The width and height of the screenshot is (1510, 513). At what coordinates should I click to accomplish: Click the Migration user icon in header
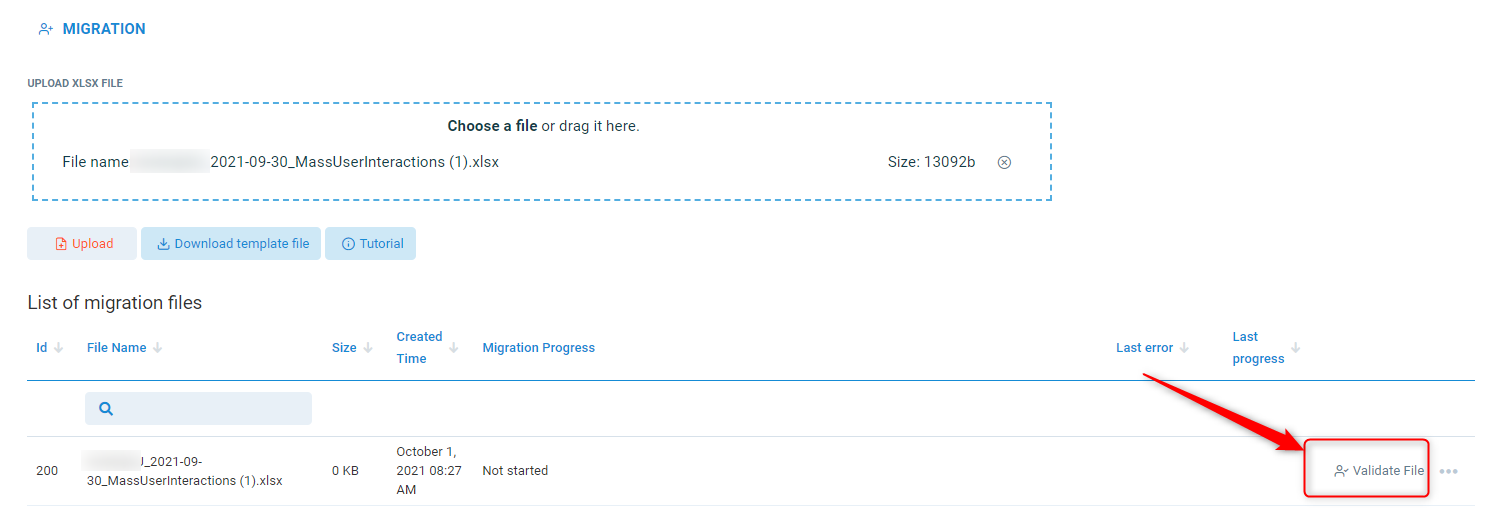coord(45,29)
